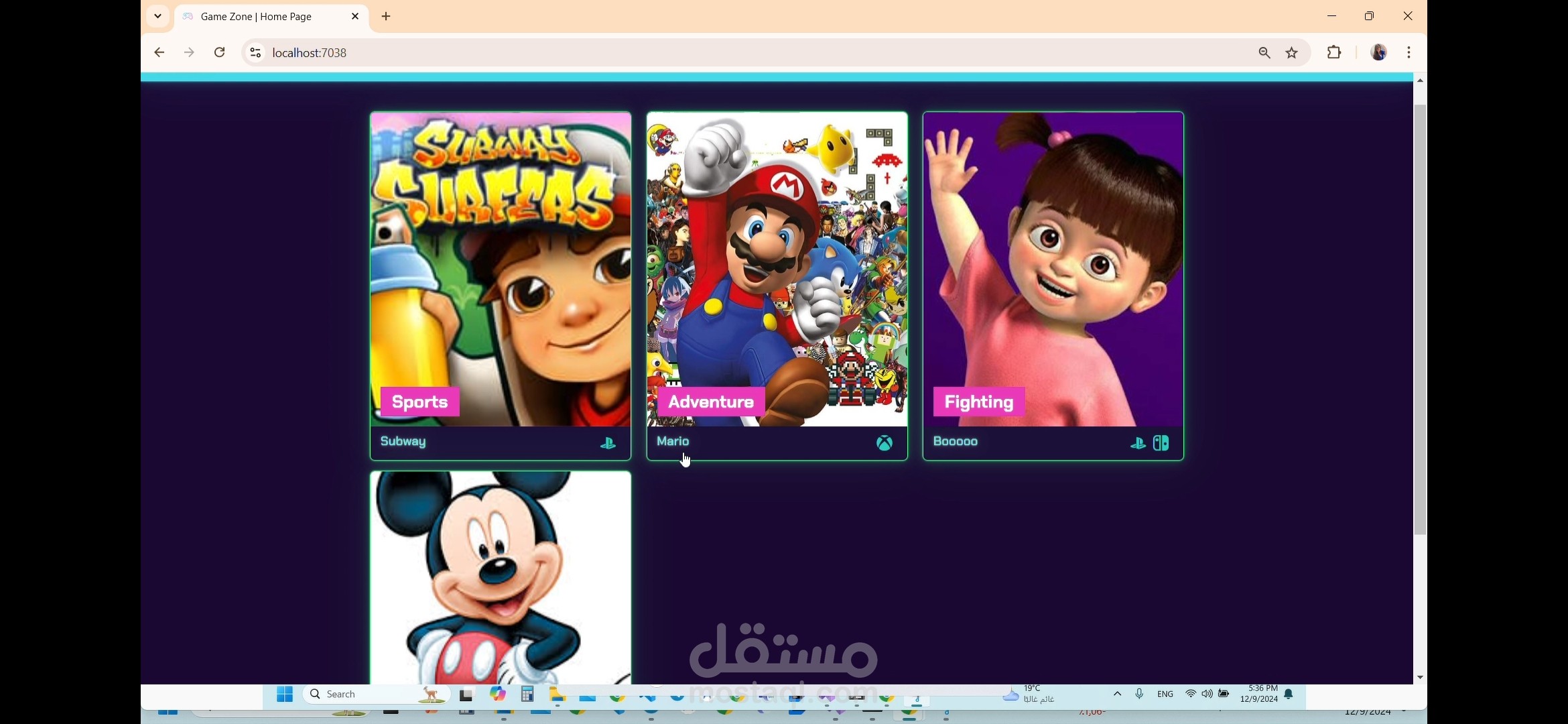The width and height of the screenshot is (1568, 724).
Task: Open the Subway game title
Action: coord(403,442)
